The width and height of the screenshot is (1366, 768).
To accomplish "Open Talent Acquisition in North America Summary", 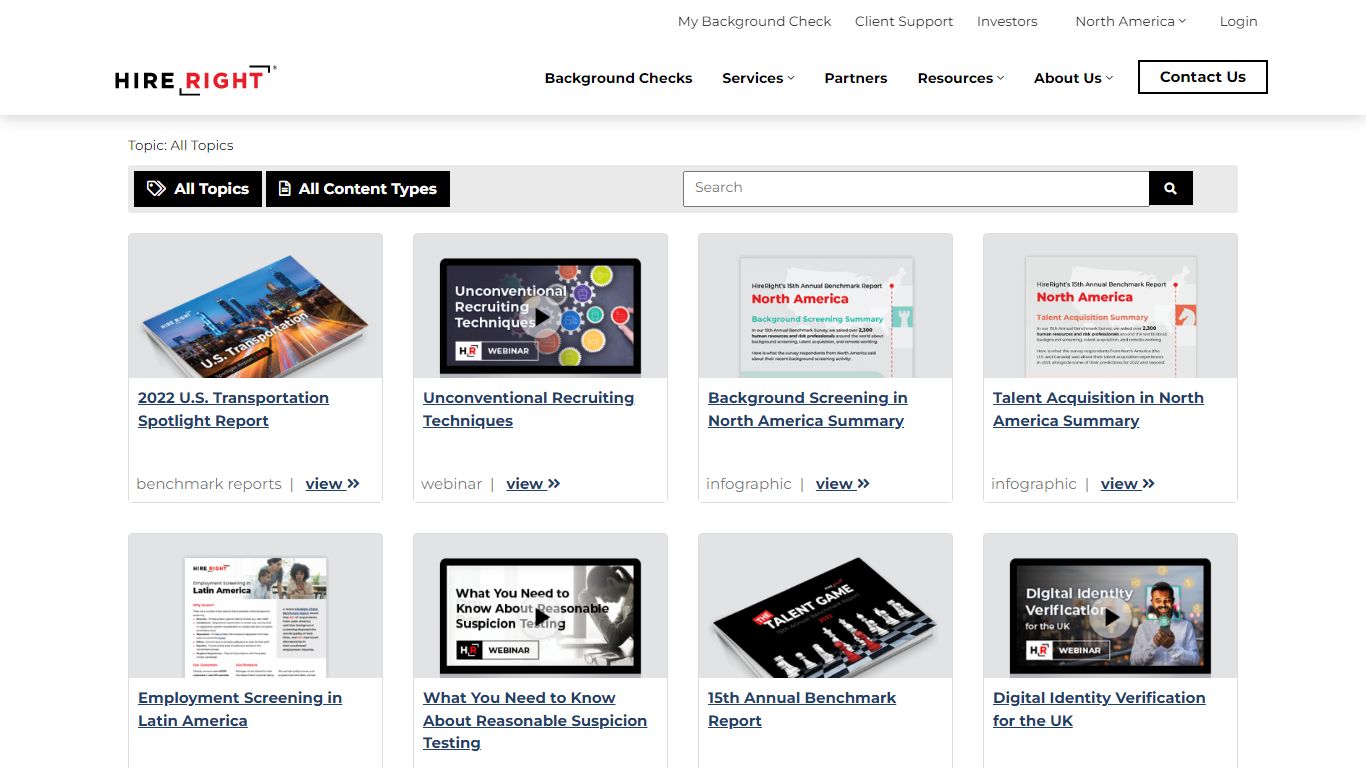I will [1098, 409].
